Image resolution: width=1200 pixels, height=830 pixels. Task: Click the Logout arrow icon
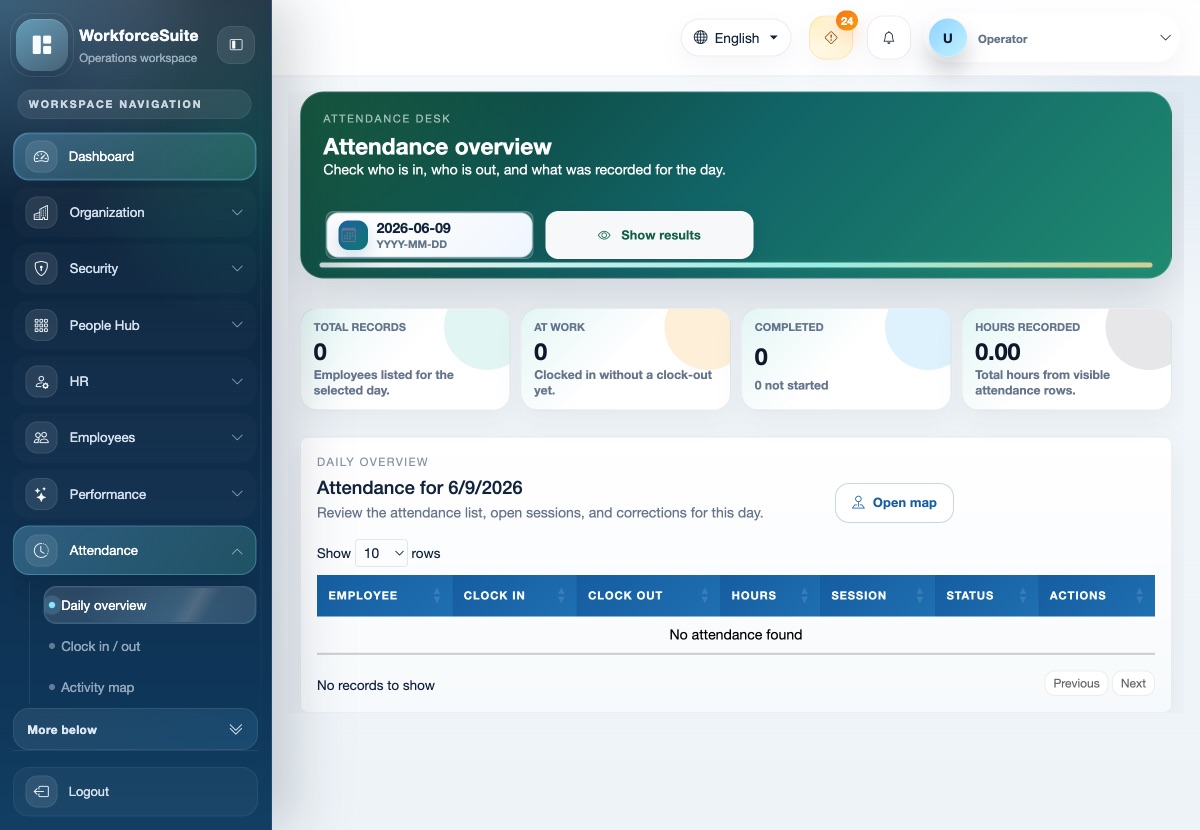[41, 792]
